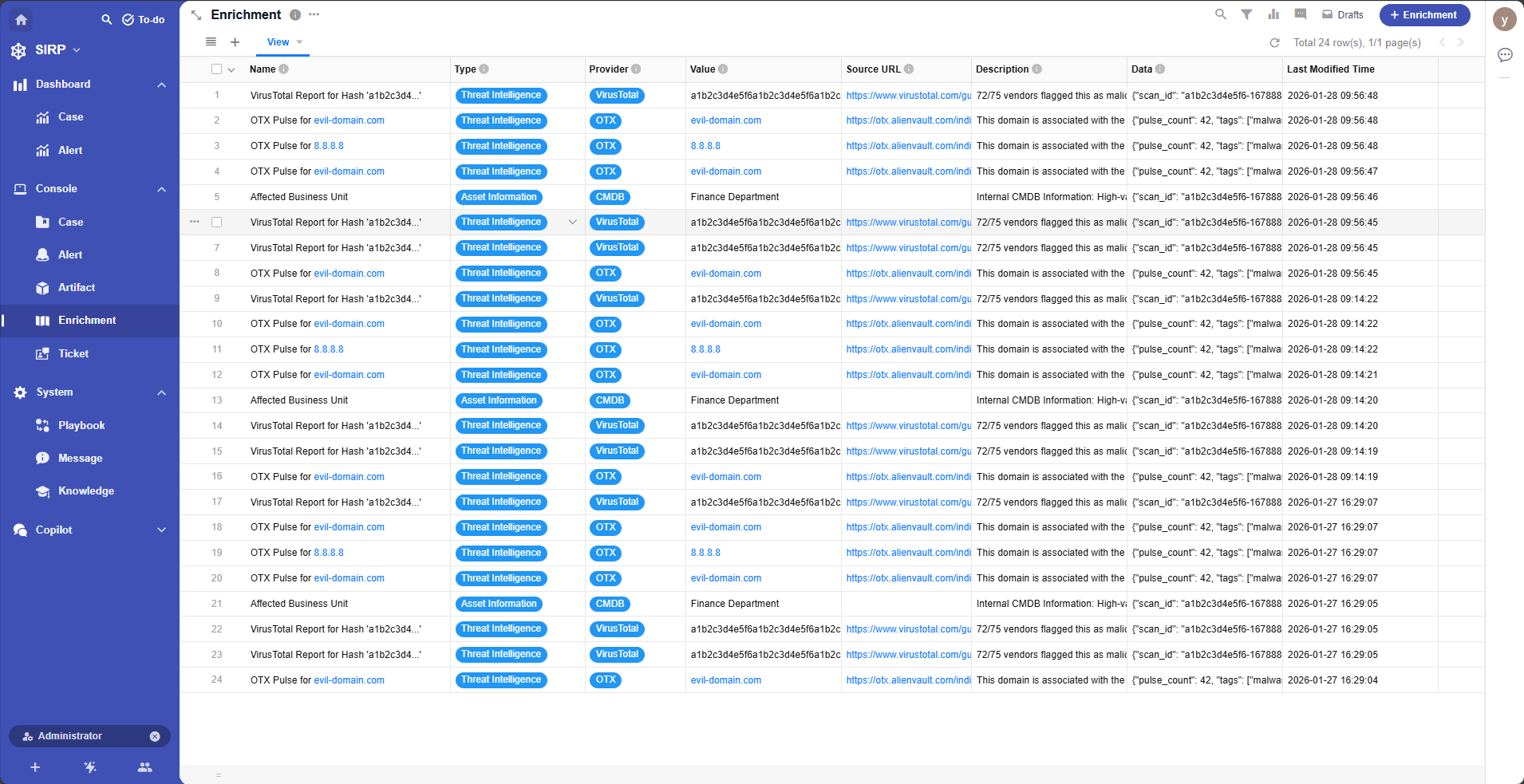Refresh the table with the reload icon
This screenshot has height=784, width=1524.
(1274, 43)
